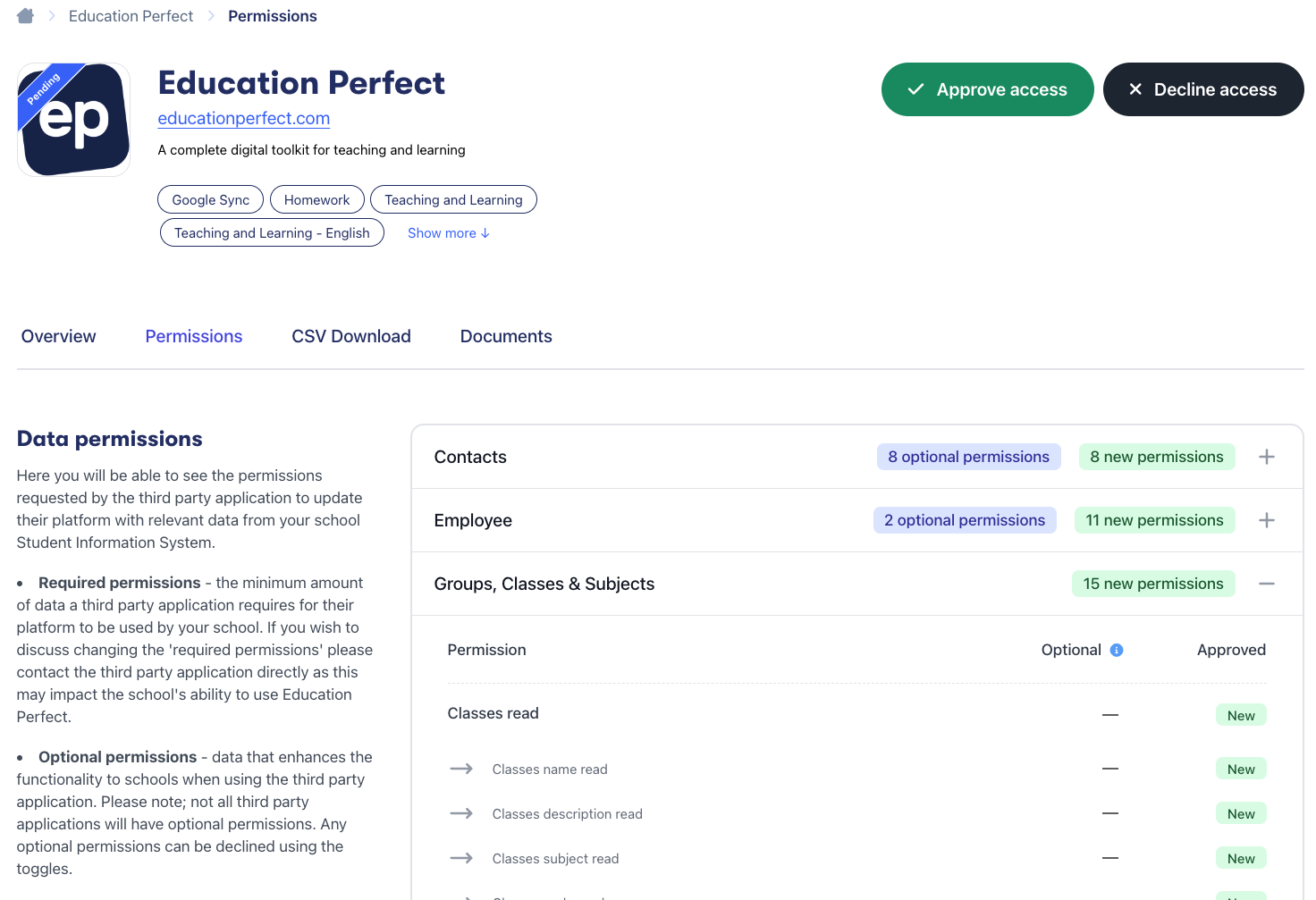Select Teaching and Learning - English tag
This screenshot has height=900, width=1316.
pyautogui.click(x=272, y=233)
